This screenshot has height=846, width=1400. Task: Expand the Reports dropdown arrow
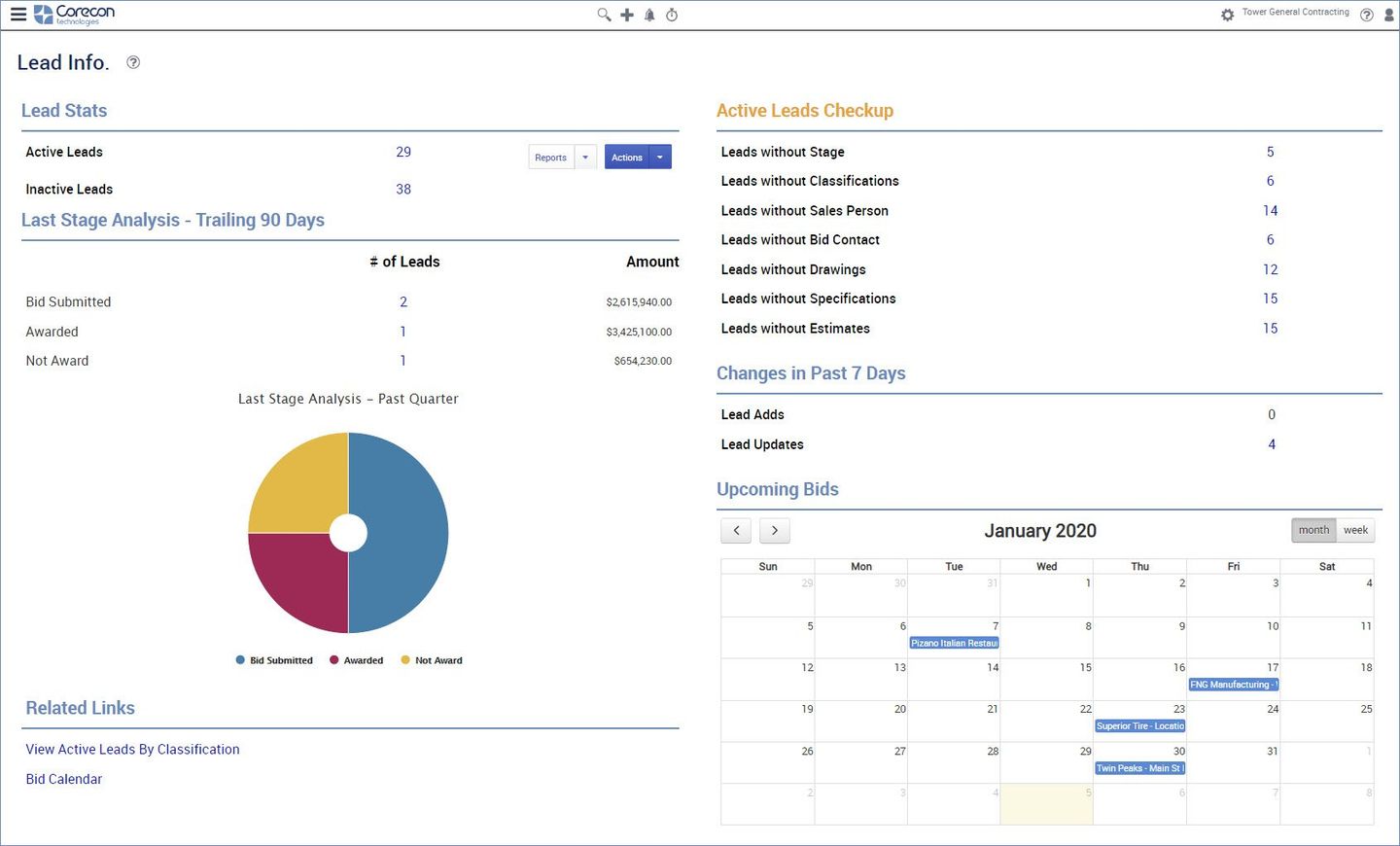point(585,157)
